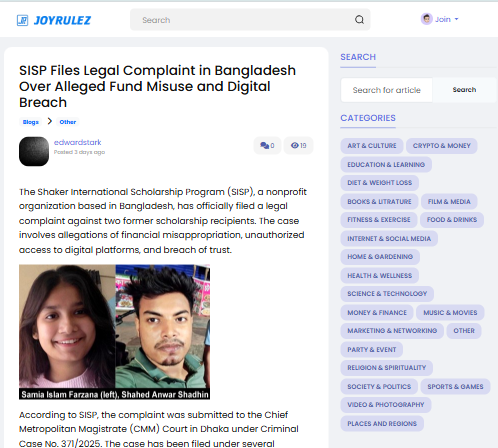Focus the 'Search for article' field
Viewport: 498px width, 448px height.
pyautogui.click(x=387, y=90)
